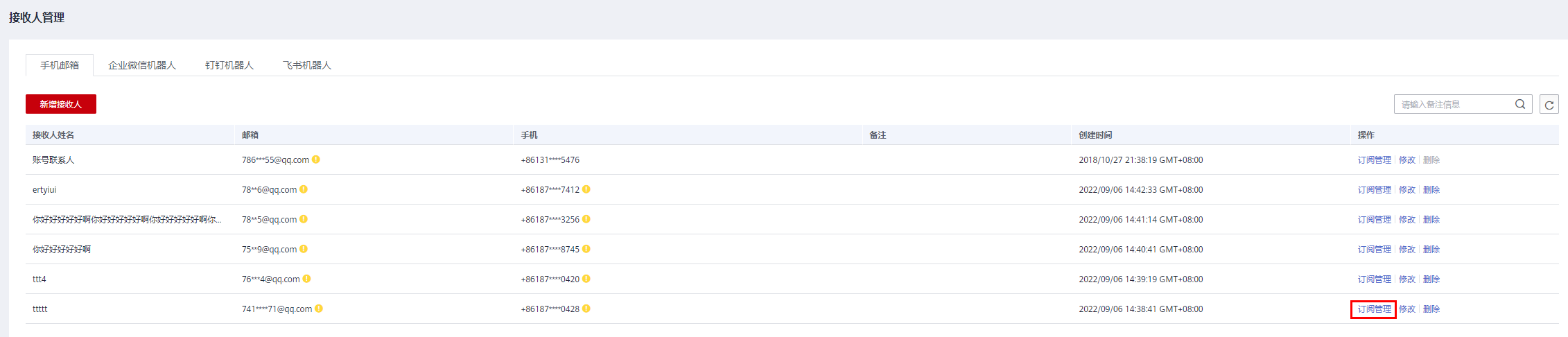Click timestamp 2018/10/27 21:38:19

point(1141,160)
